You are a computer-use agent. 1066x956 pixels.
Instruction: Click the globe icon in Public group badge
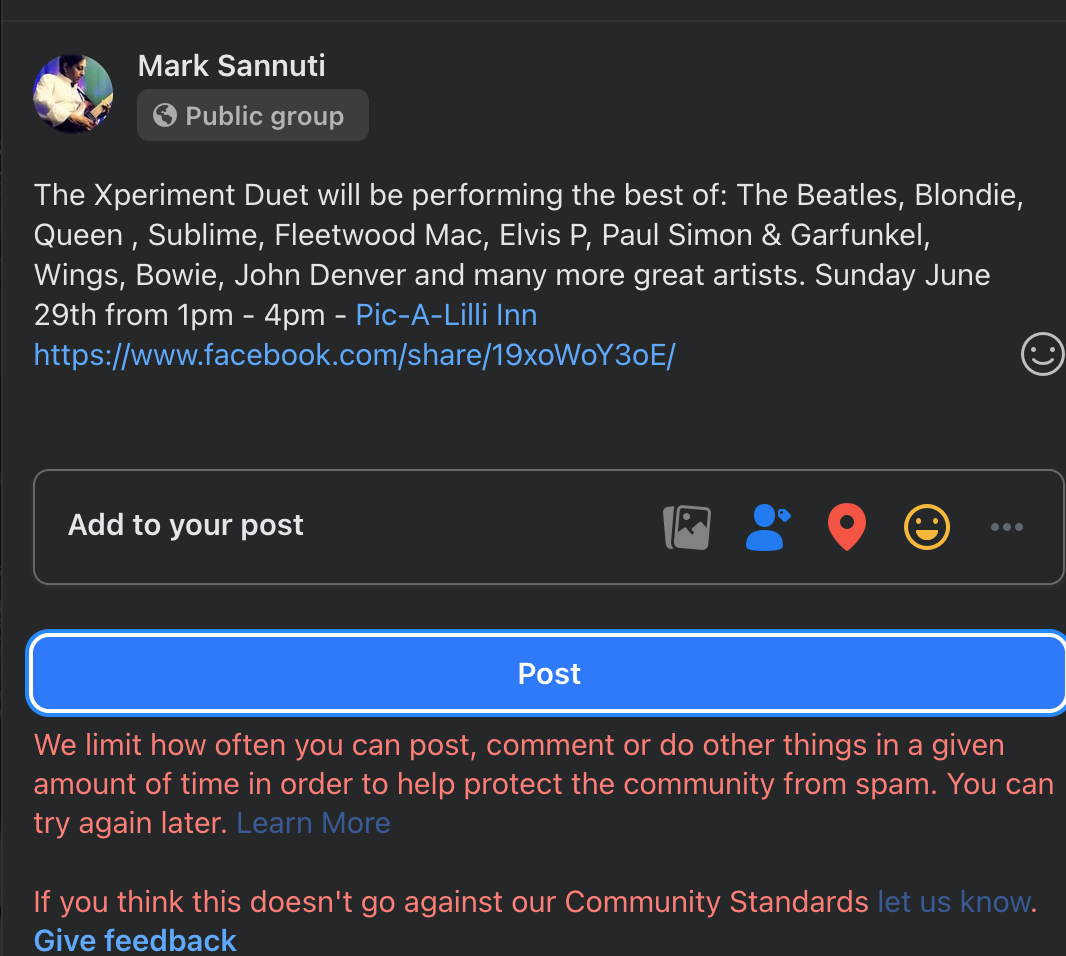tap(165, 116)
